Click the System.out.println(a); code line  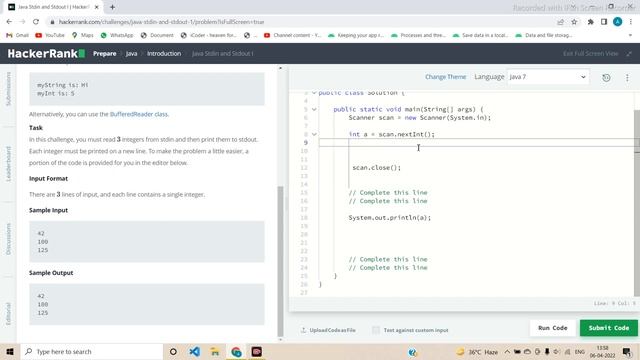tap(389, 218)
